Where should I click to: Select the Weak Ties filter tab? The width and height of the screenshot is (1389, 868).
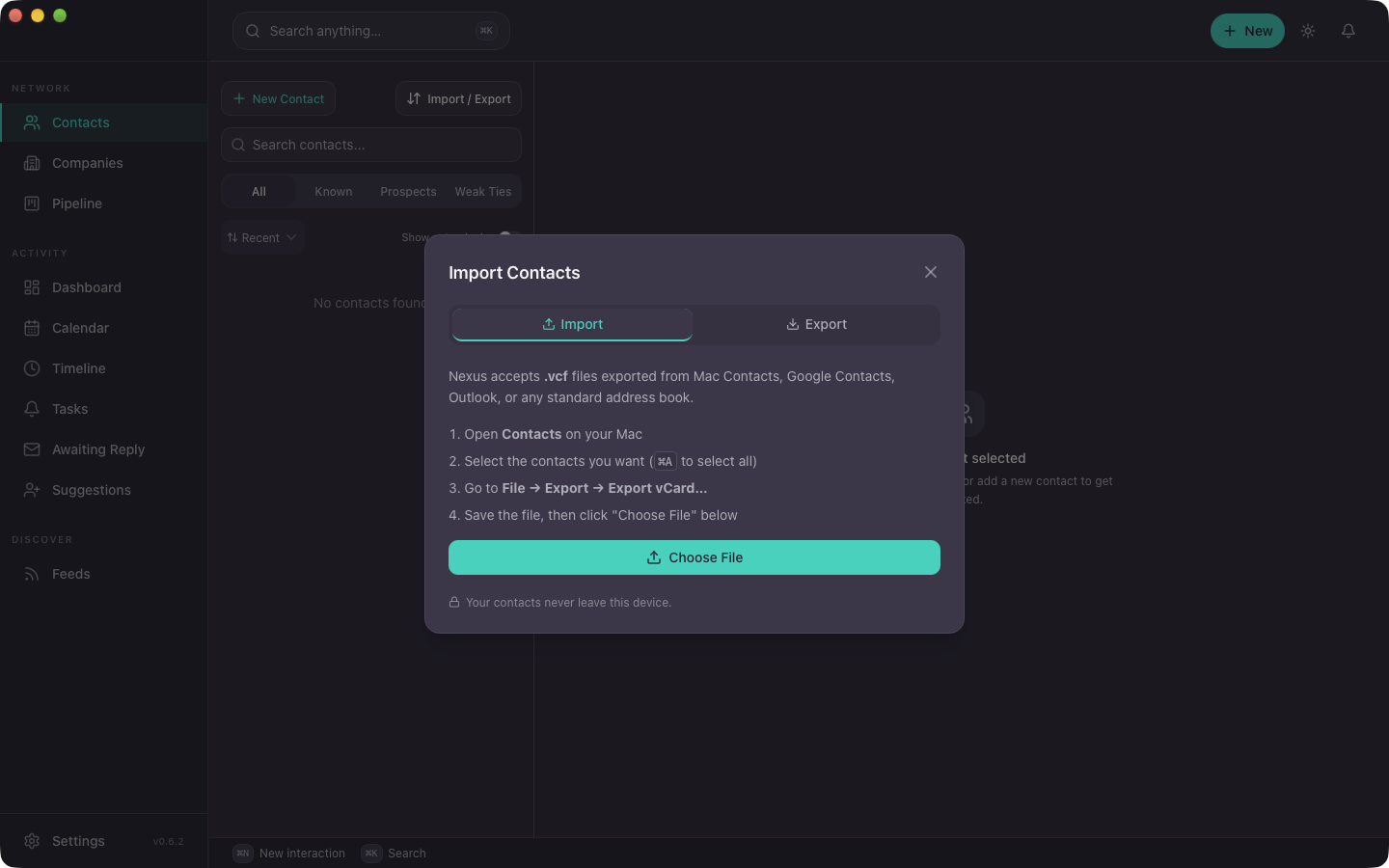coord(483,192)
